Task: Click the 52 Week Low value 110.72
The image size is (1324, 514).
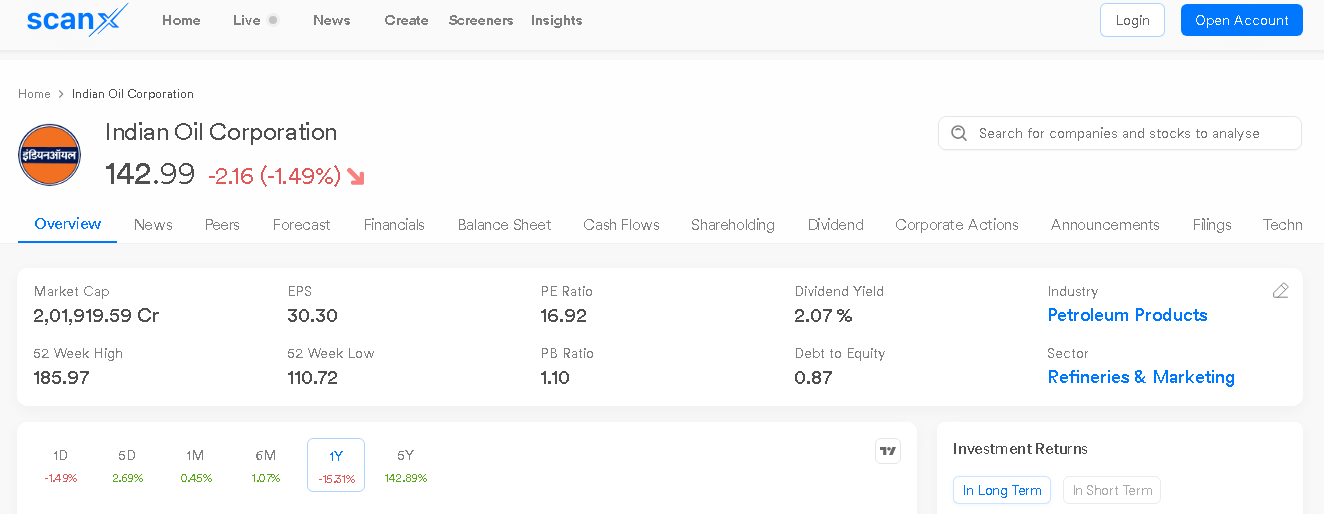Action: [x=312, y=378]
